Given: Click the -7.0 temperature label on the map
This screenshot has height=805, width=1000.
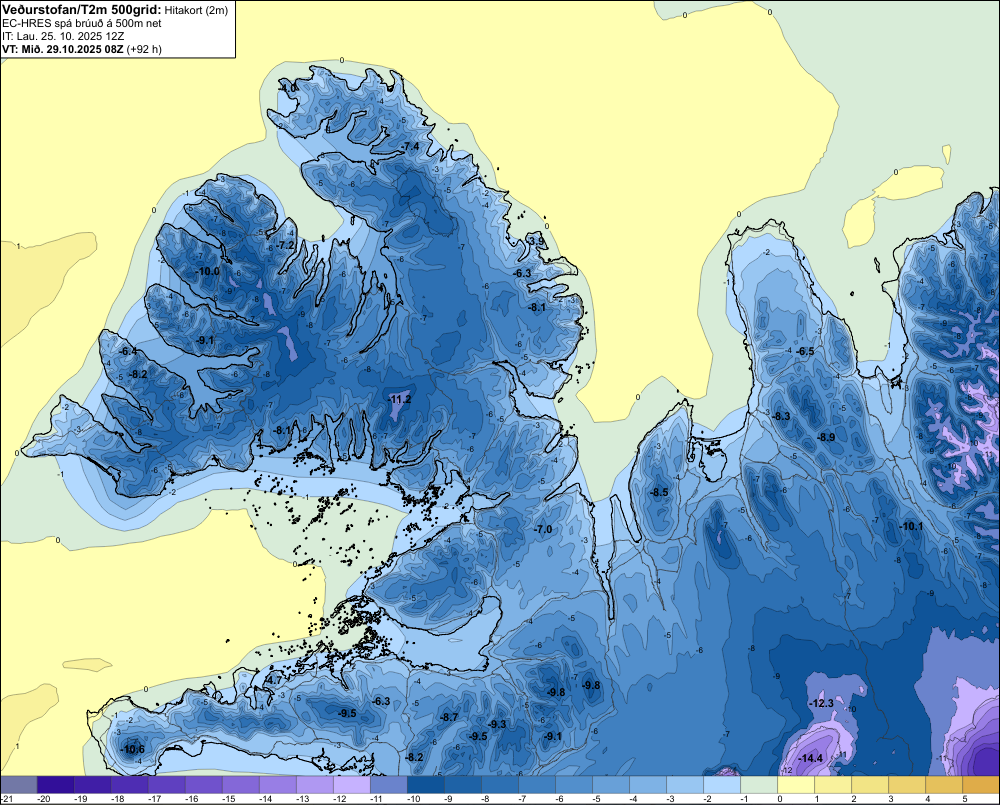Looking at the screenshot, I should [x=543, y=529].
